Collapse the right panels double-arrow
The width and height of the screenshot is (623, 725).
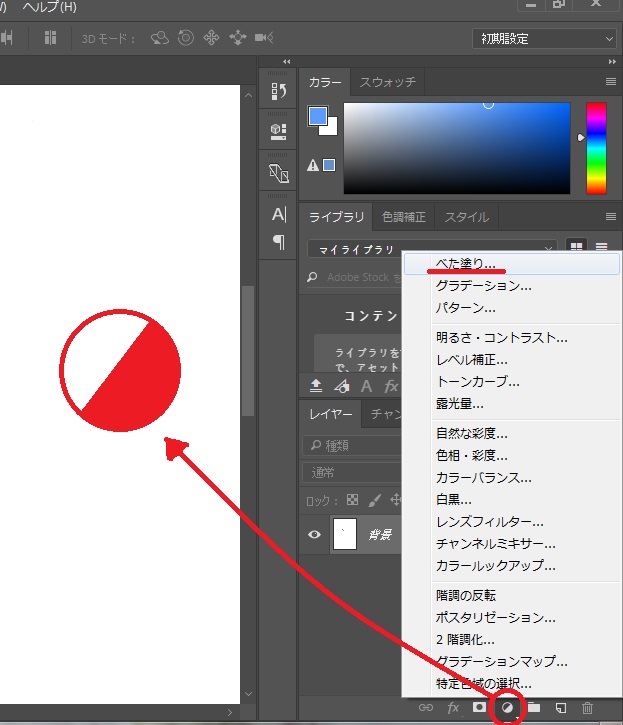click(x=612, y=61)
